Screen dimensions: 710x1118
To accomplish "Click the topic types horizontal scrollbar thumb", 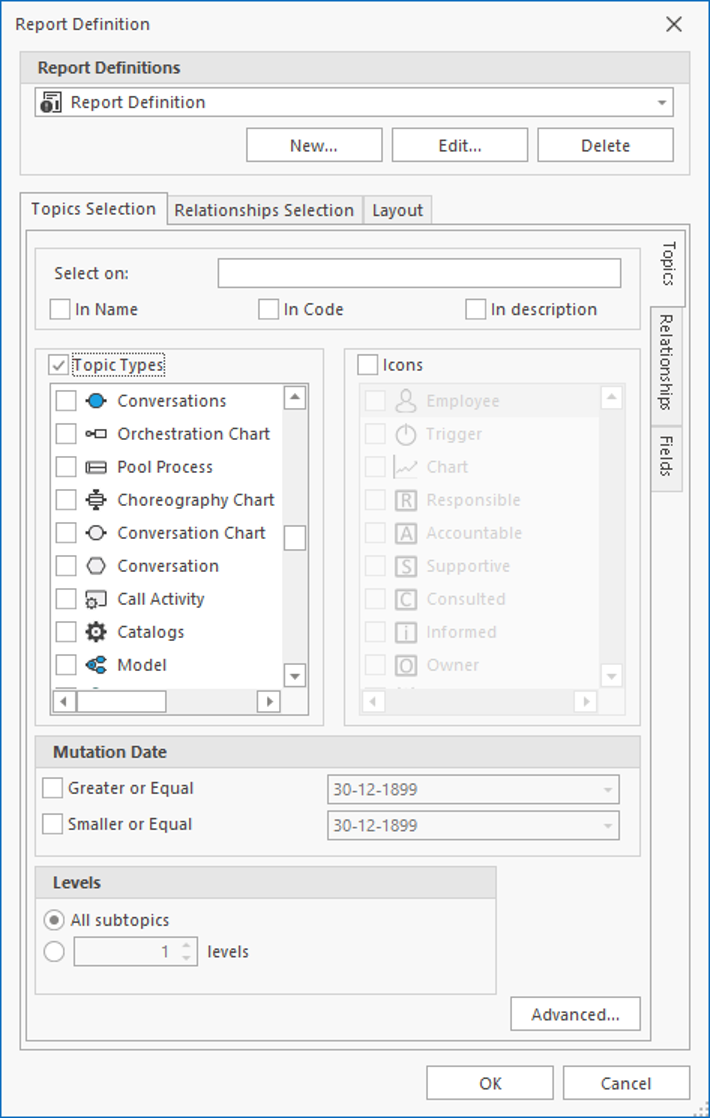I will (121, 702).
